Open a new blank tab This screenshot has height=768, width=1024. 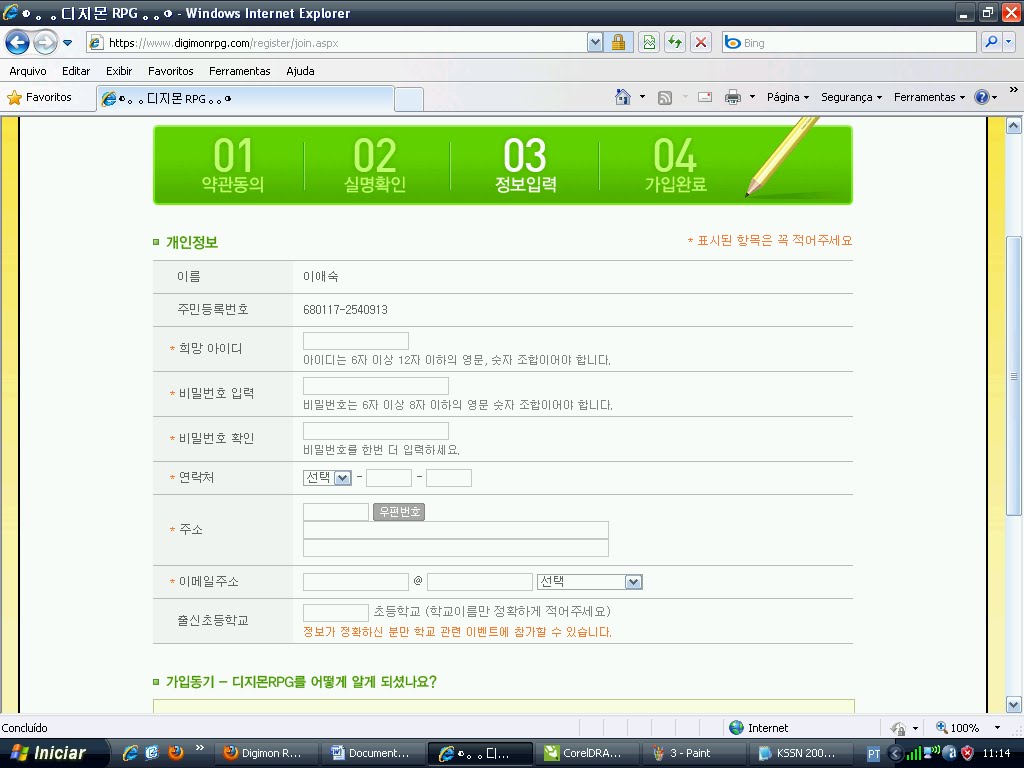tap(409, 99)
